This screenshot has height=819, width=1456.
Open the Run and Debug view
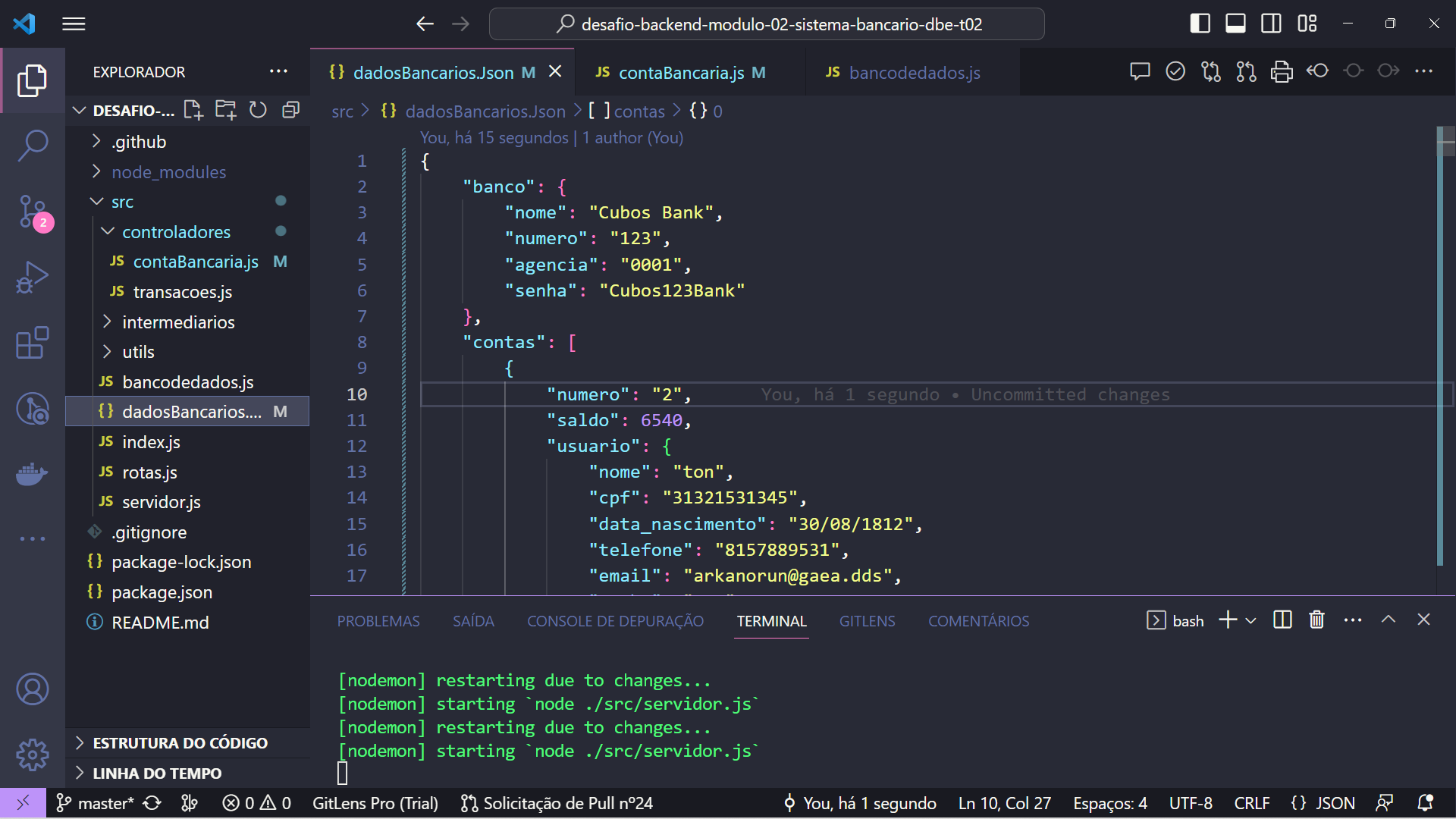(x=33, y=278)
